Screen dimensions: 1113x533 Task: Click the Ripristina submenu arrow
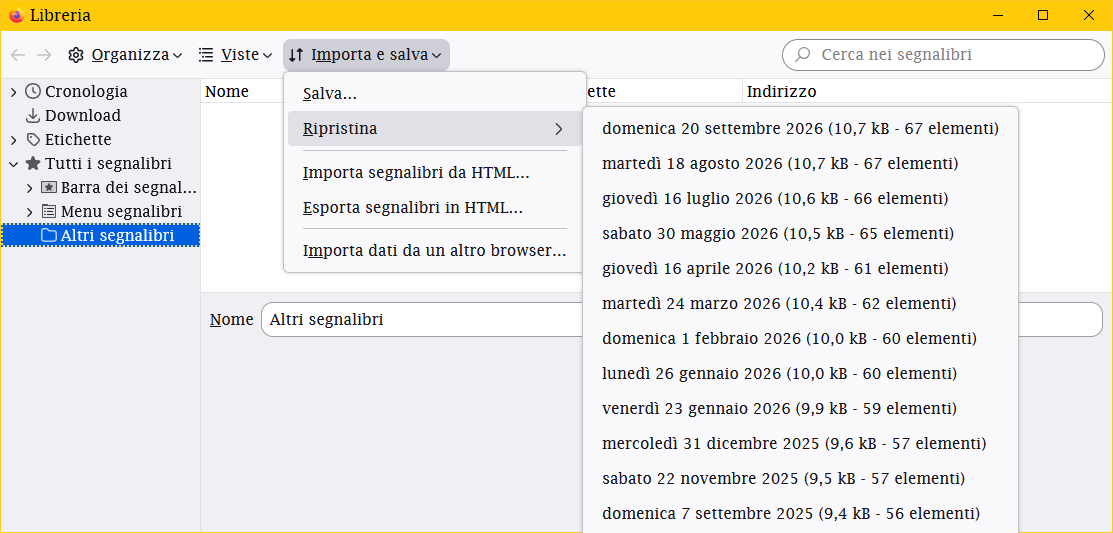coord(559,128)
